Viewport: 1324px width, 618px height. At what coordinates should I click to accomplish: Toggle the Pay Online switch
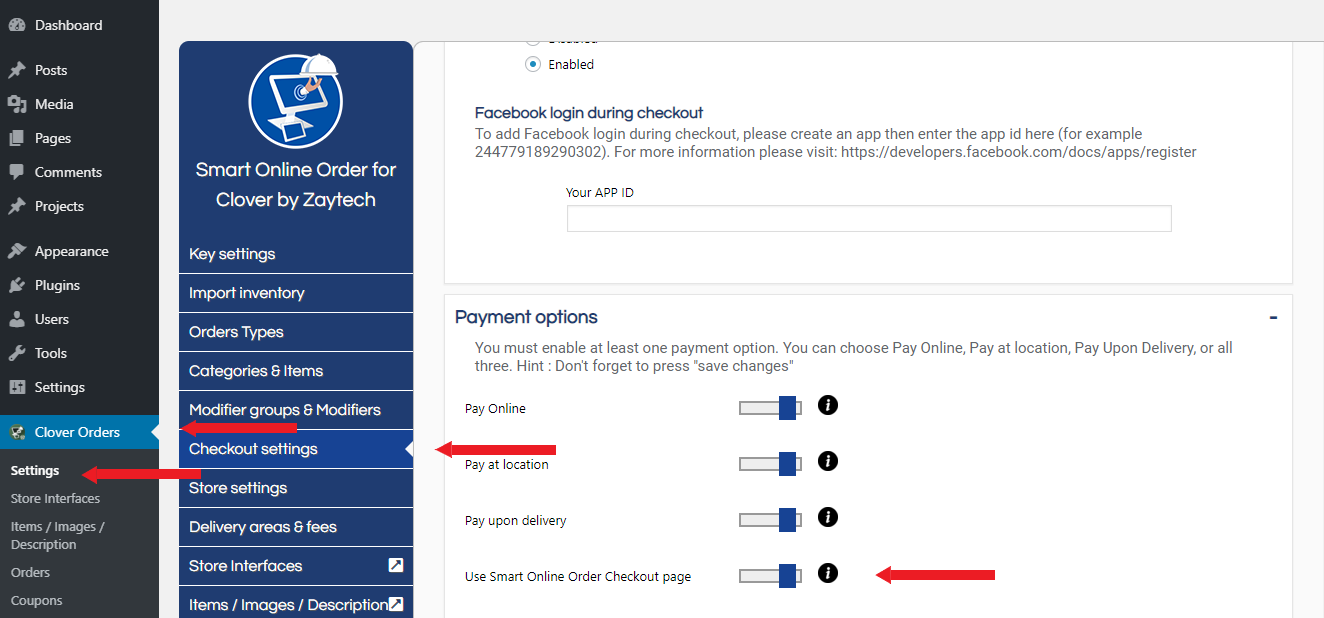pyautogui.click(x=770, y=408)
